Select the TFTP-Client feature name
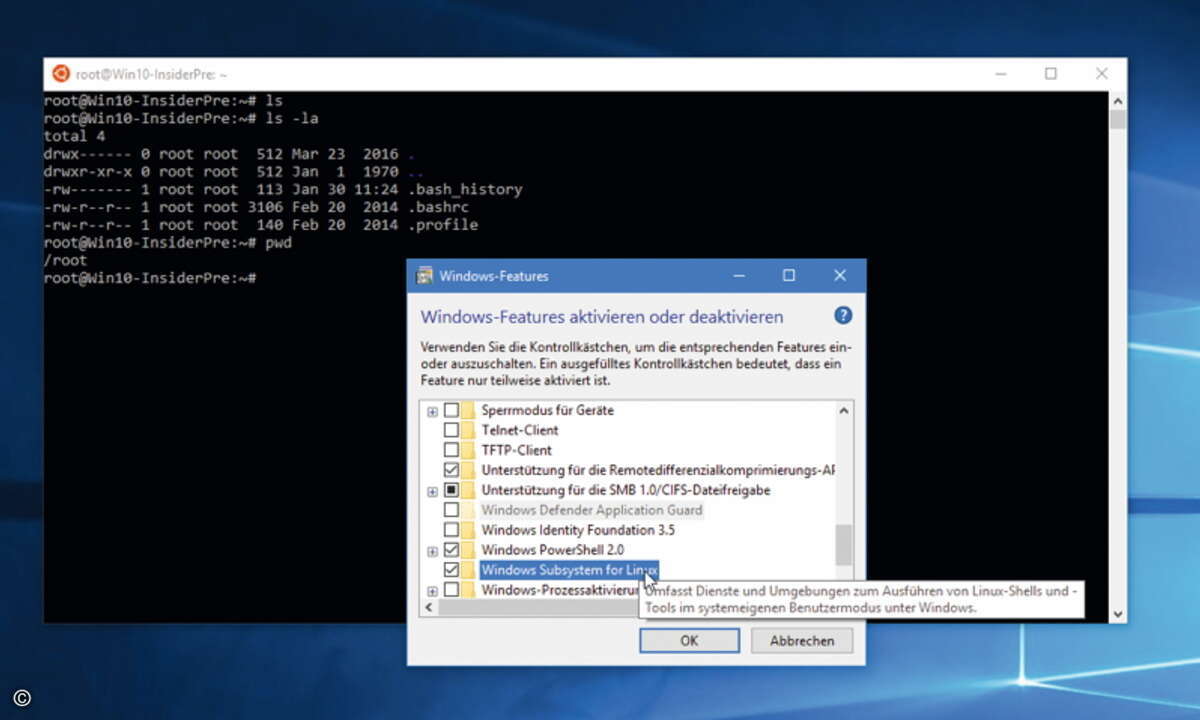Image resolution: width=1200 pixels, height=720 pixels. 516,450
